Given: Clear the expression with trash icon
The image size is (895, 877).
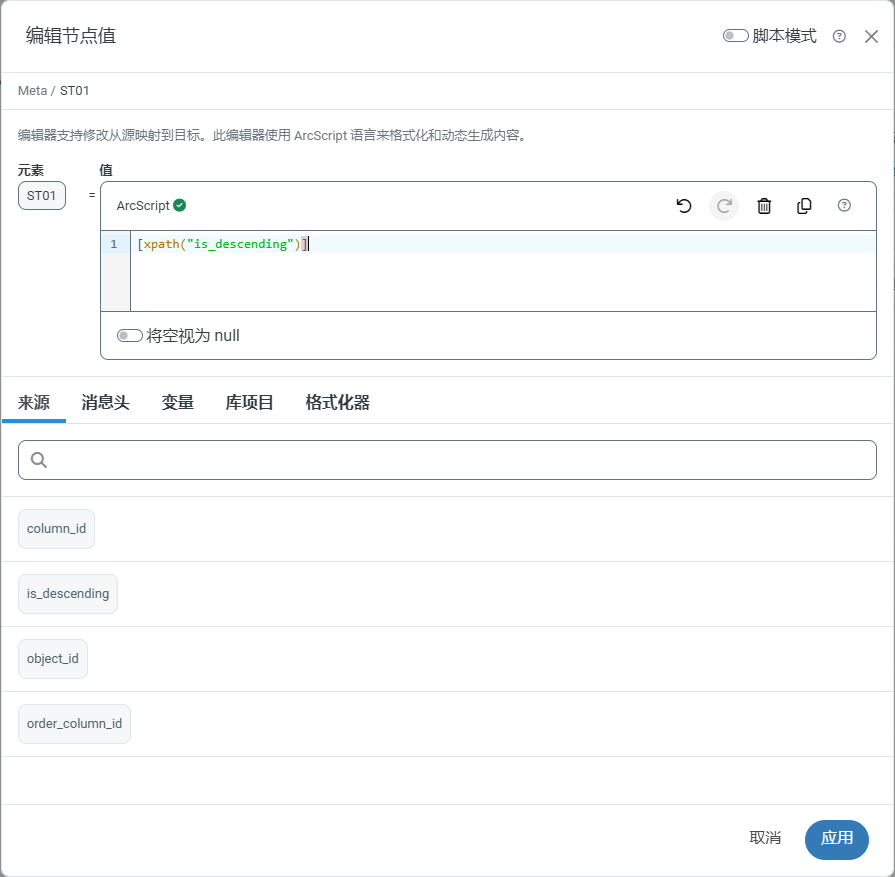Looking at the screenshot, I should pyautogui.click(x=764, y=206).
